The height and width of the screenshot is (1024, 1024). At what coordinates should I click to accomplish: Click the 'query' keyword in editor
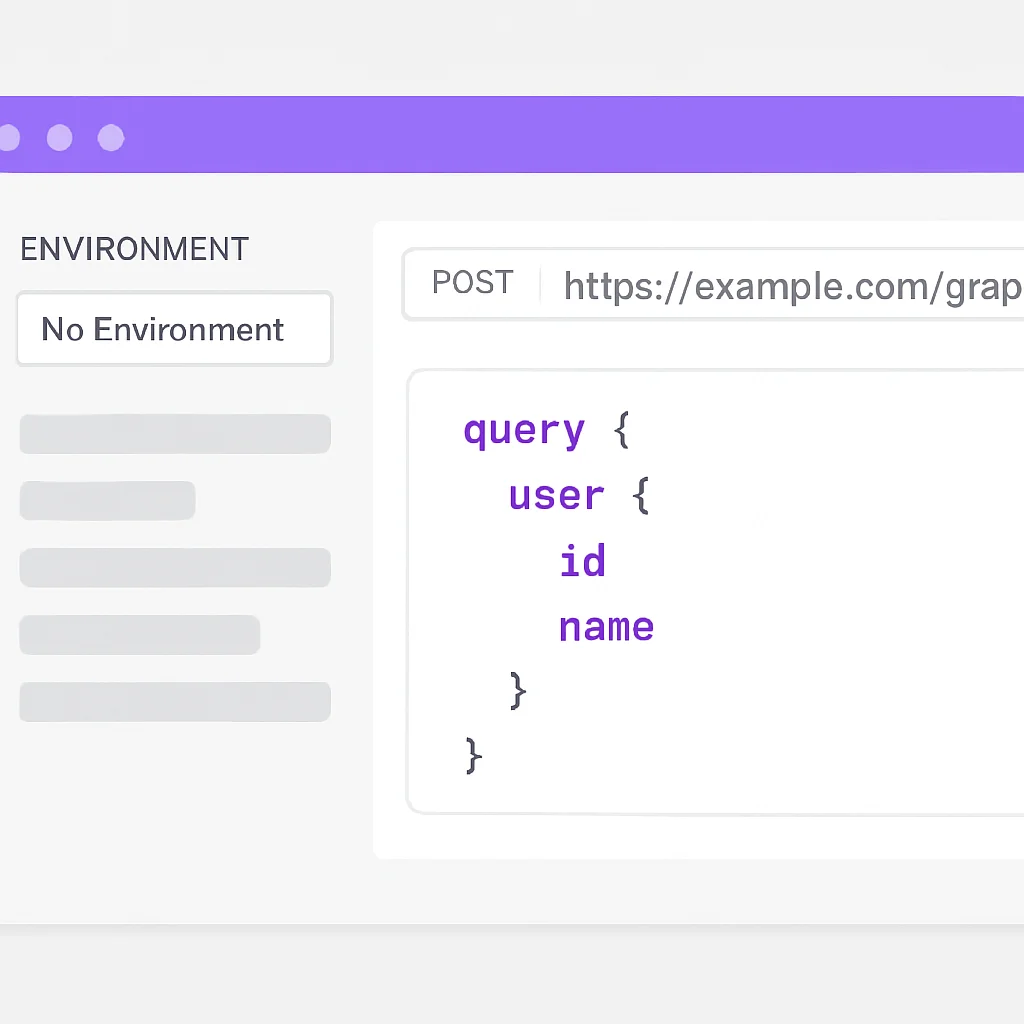524,431
